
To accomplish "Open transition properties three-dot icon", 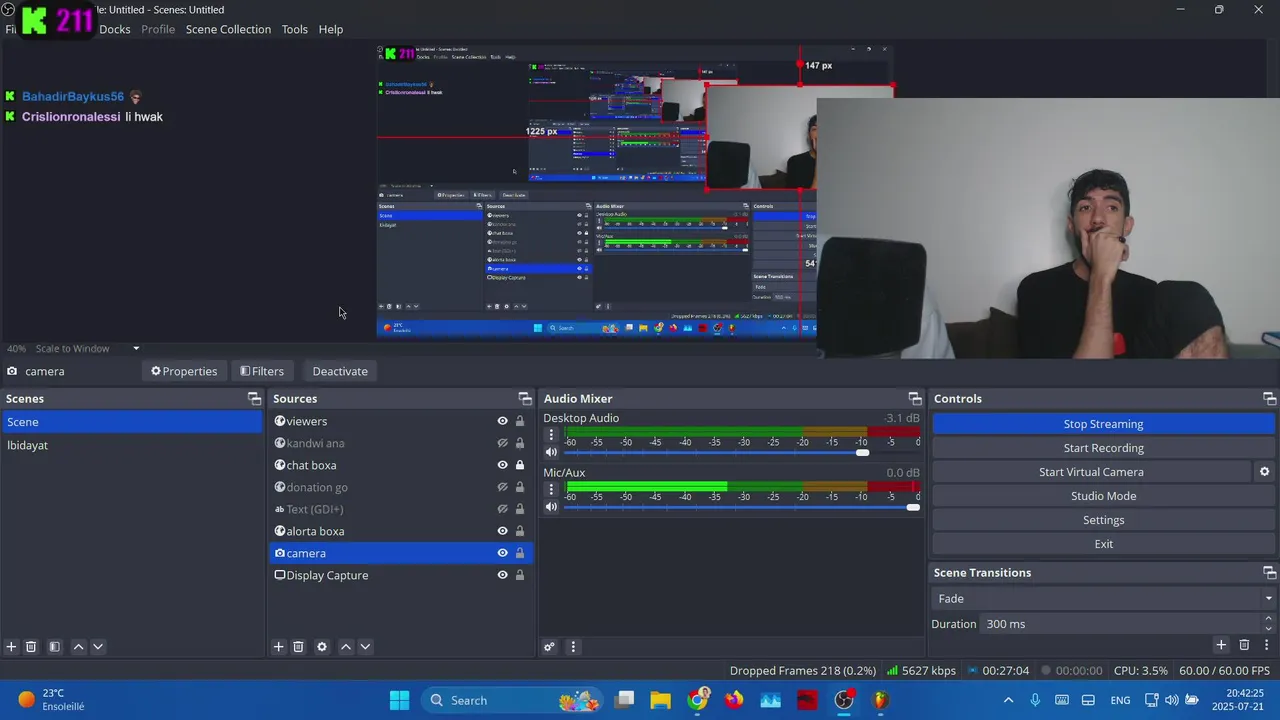I will [1267, 646].
